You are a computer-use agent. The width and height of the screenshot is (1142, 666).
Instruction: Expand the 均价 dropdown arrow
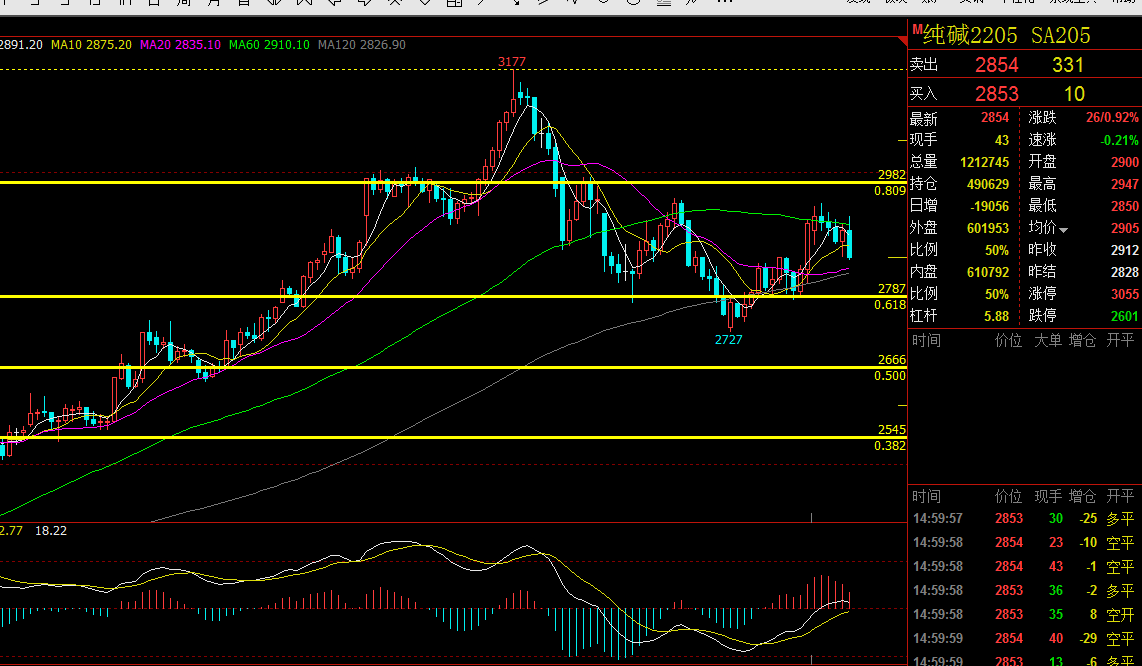coord(1063,230)
